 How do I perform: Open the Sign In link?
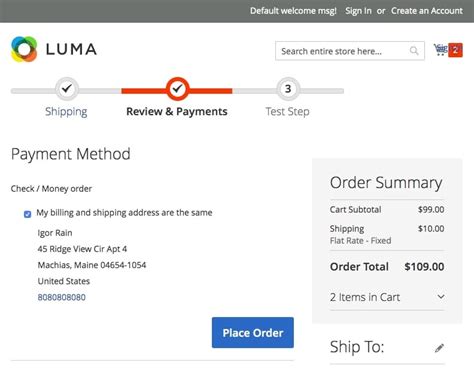(358, 11)
